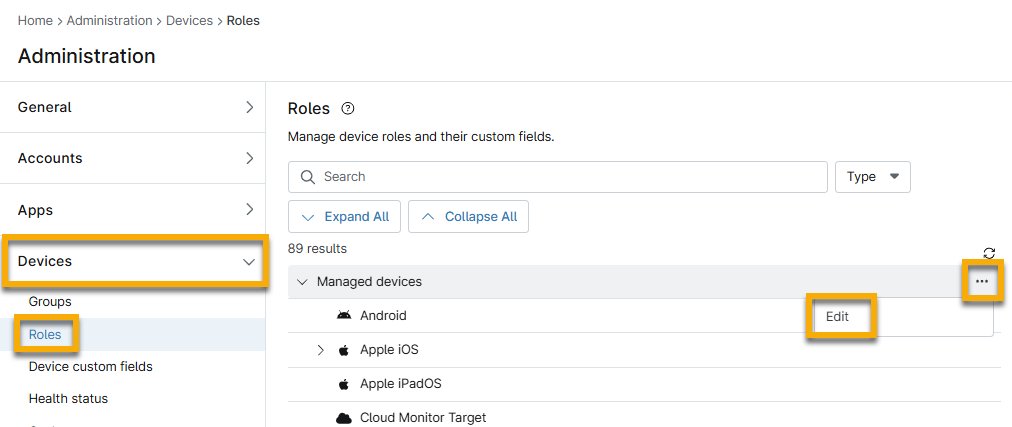Click the Cloud Monitor Target cloud icon

[x=344, y=418]
